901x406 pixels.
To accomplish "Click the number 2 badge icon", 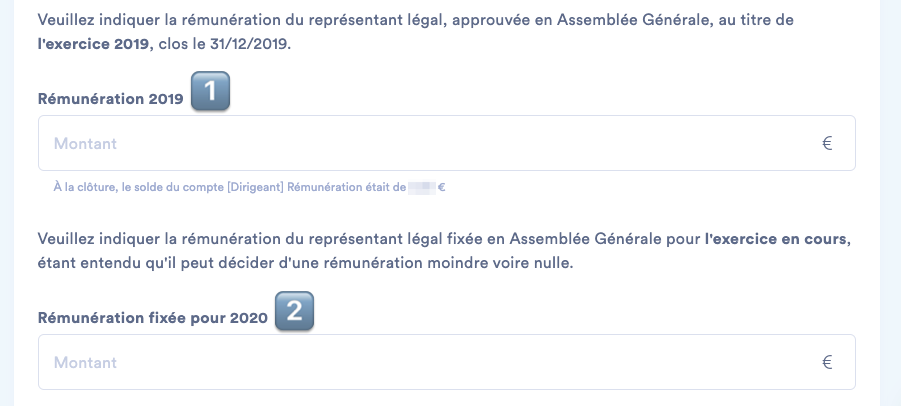I will coord(294,313).
